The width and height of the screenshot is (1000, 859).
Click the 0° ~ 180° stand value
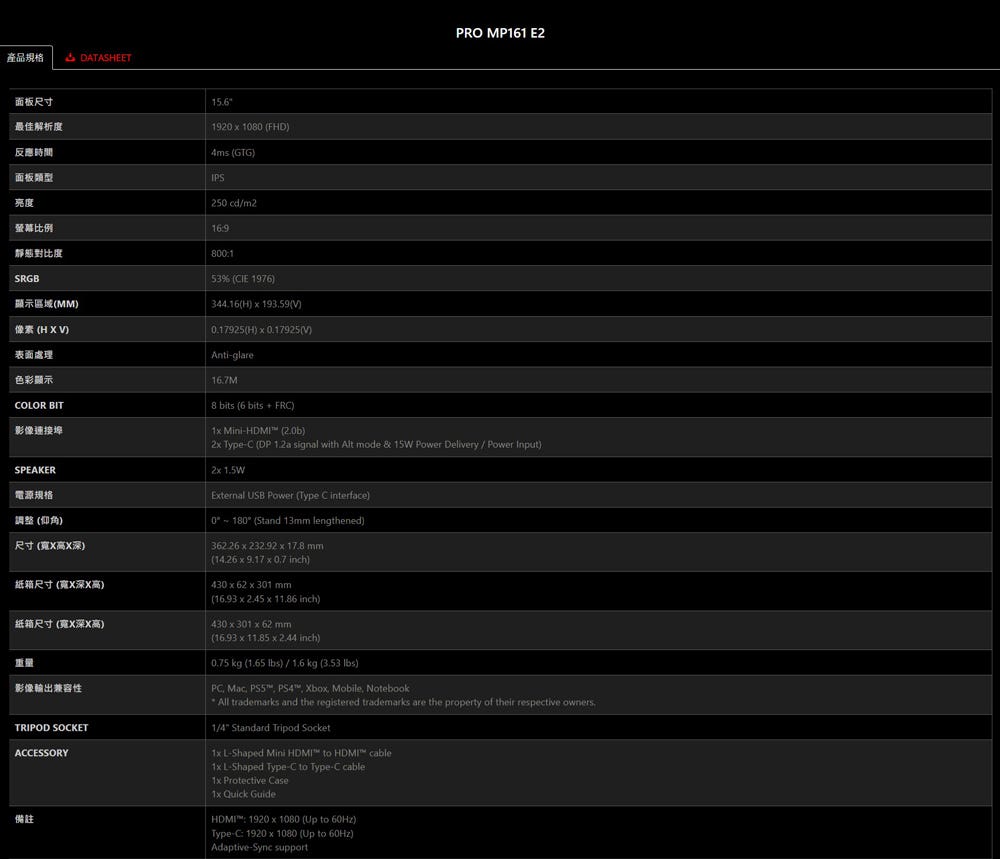pos(288,520)
